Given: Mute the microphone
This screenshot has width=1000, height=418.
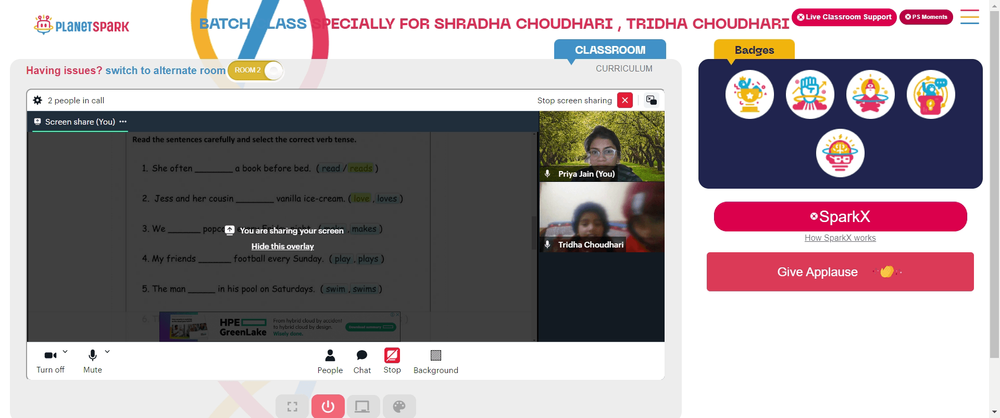Looking at the screenshot, I should tap(92, 361).
